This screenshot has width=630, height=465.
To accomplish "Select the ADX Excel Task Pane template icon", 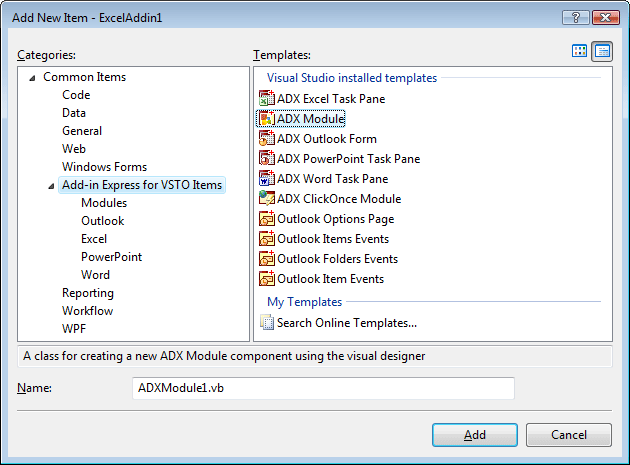I will click(x=267, y=98).
